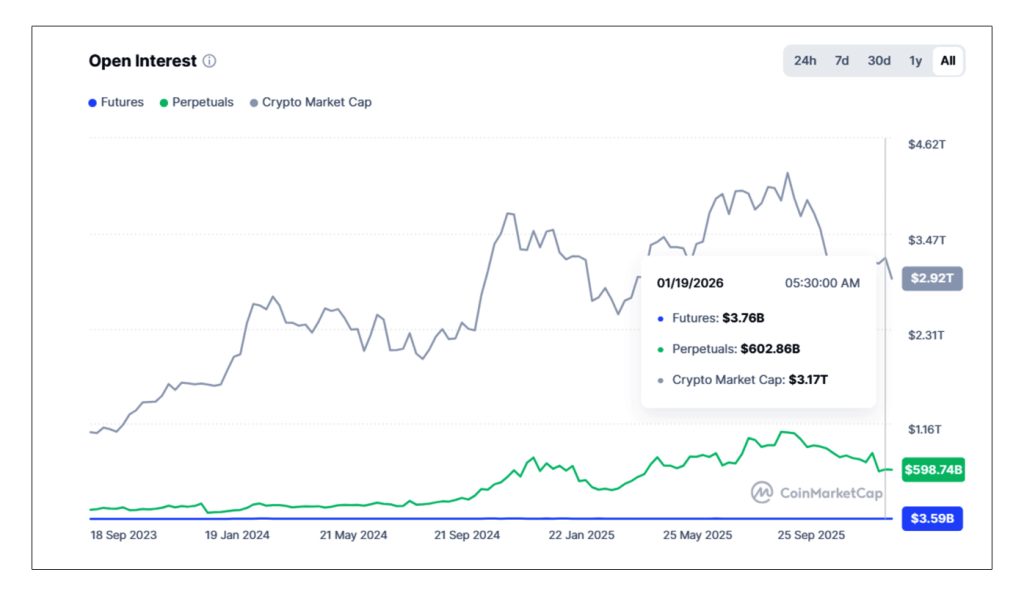Click the $598.74B Perpetuals value tag
1024x589 pixels.
(x=934, y=468)
